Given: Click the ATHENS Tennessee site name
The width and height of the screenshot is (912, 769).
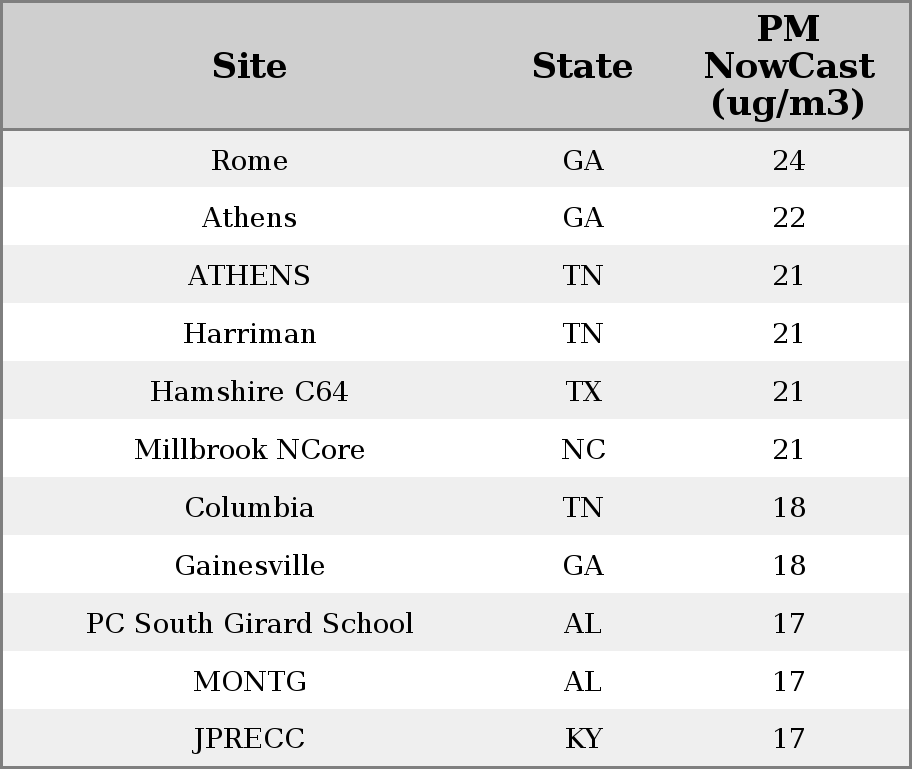Looking at the screenshot, I should [x=250, y=275].
